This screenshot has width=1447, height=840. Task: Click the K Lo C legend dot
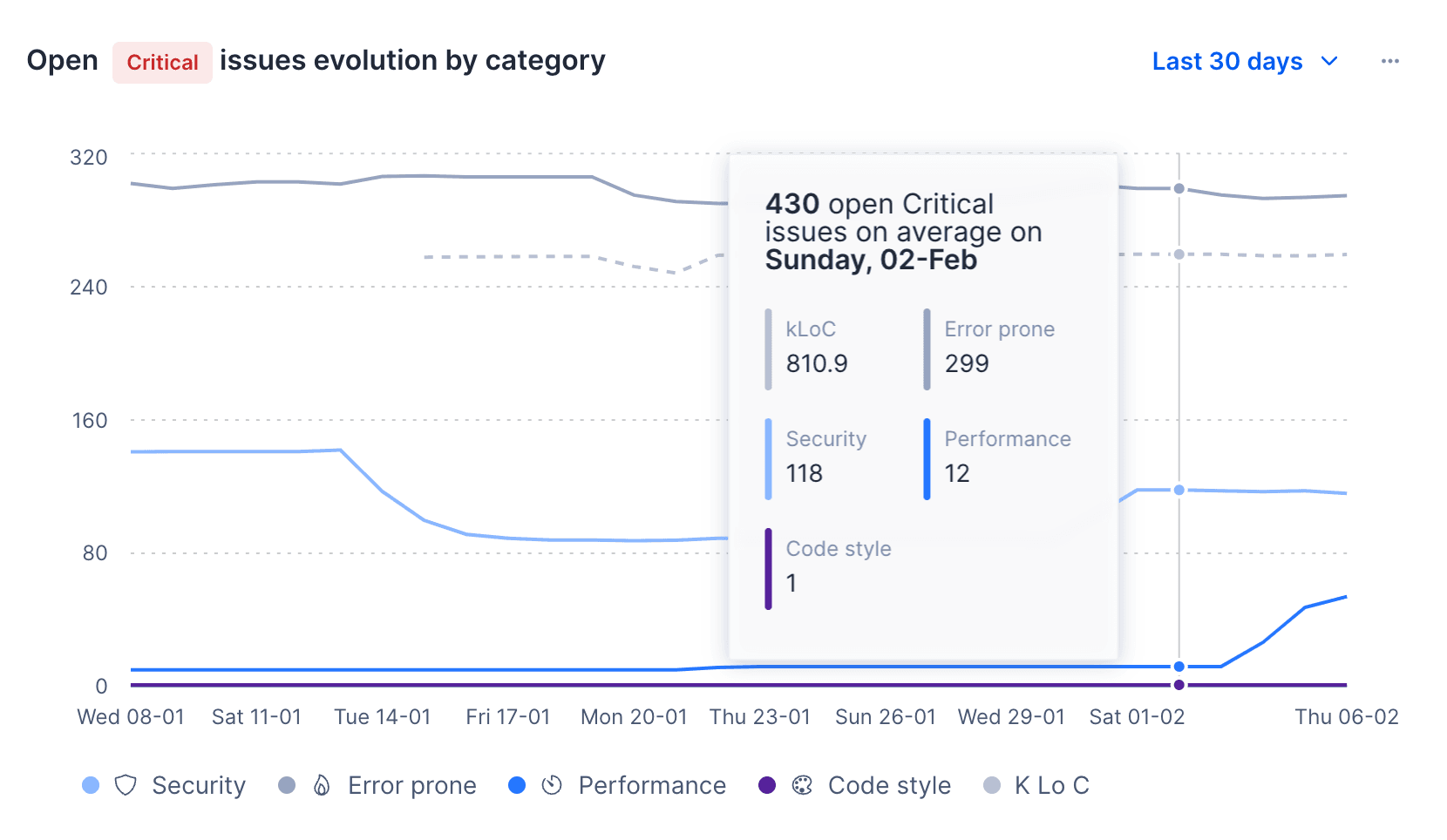992,785
